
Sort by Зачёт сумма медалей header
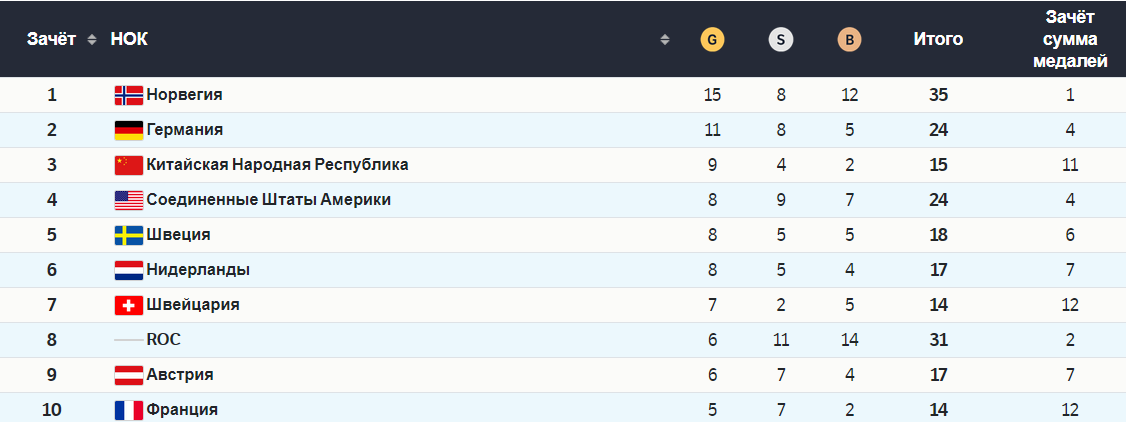pyautogui.click(x=1070, y=40)
